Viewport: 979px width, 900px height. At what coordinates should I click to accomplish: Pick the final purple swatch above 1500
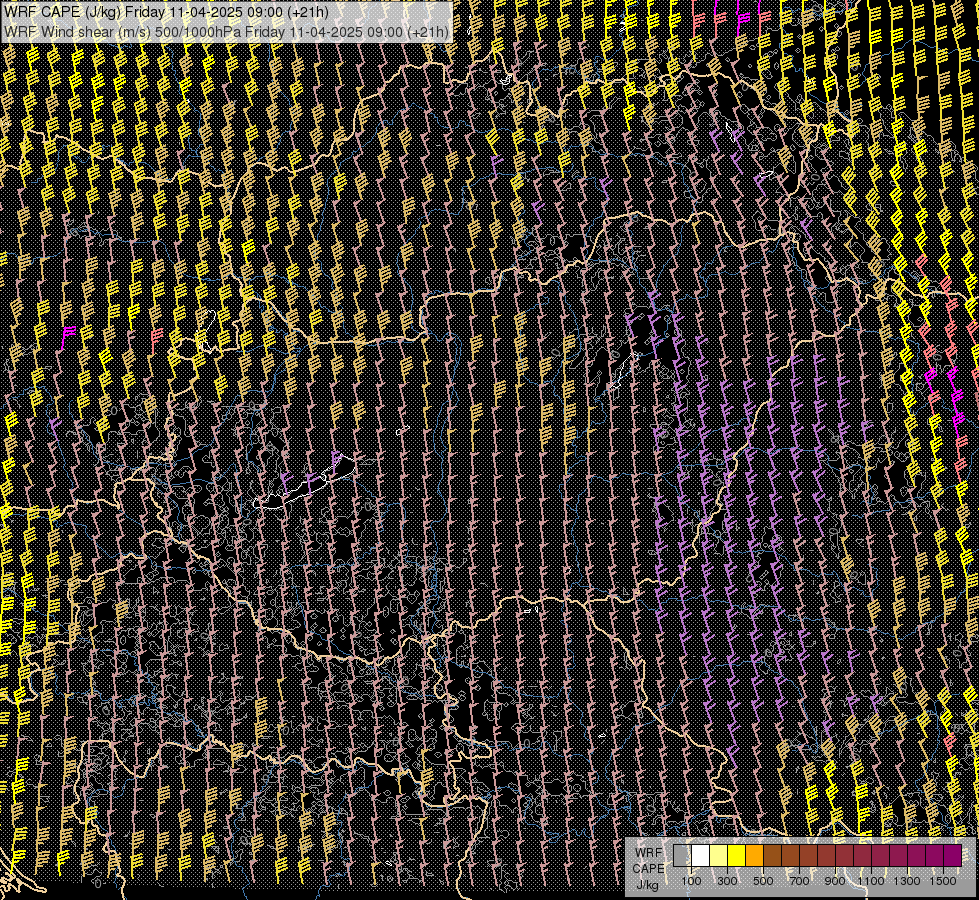coord(953,856)
